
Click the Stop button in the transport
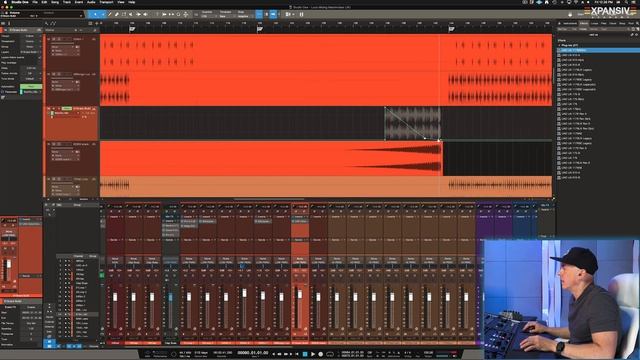(304, 354)
